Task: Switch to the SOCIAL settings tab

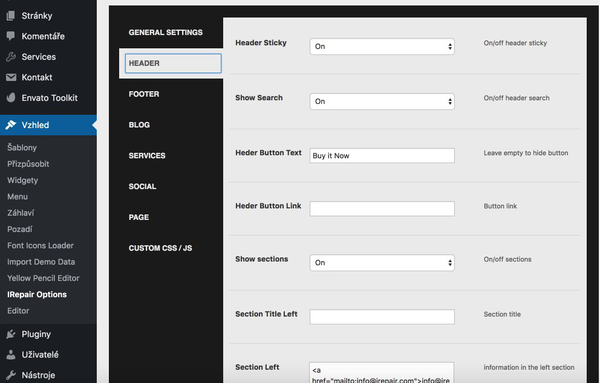Action: (x=142, y=186)
